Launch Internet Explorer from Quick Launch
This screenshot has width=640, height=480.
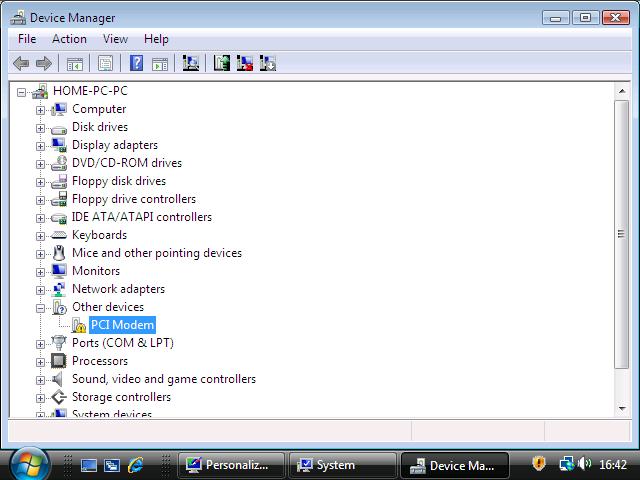(x=135, y=464)
